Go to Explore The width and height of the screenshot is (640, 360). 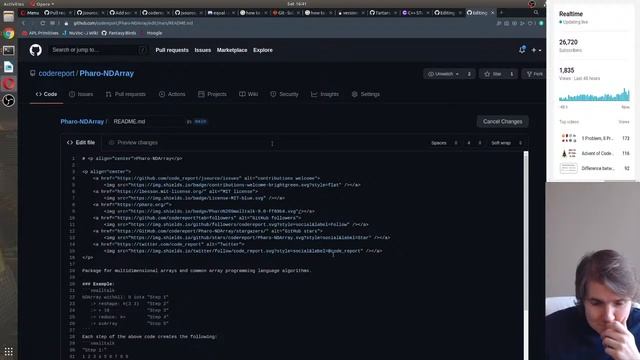pyautogui.click(x=262, y=50)
